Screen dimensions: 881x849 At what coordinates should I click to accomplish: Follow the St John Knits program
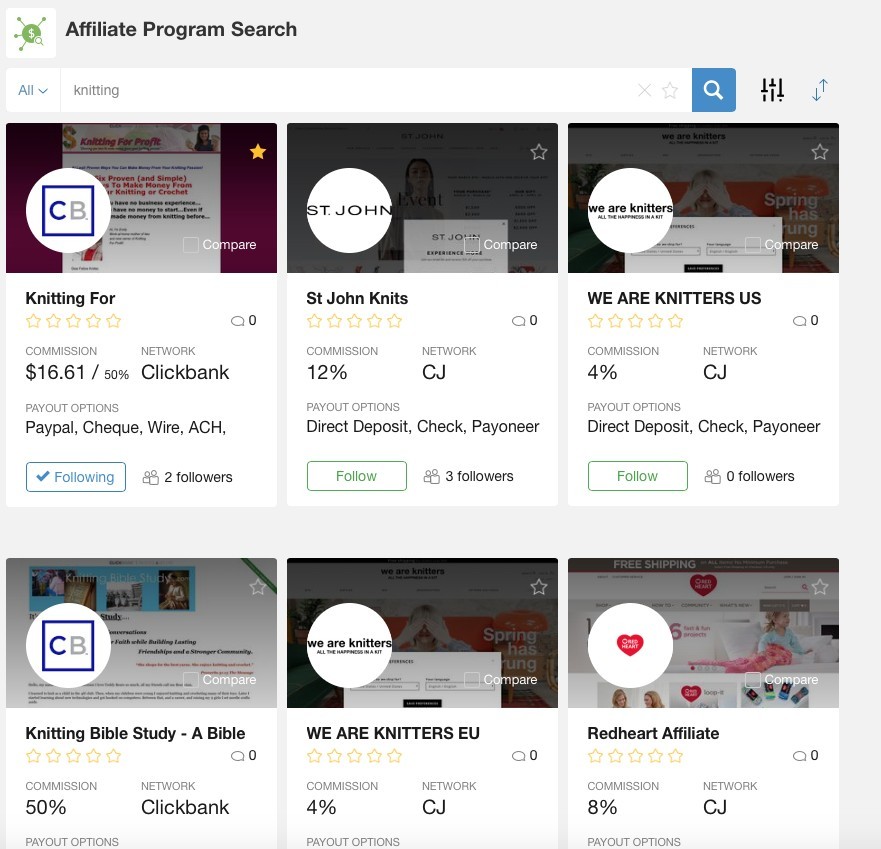357,476
